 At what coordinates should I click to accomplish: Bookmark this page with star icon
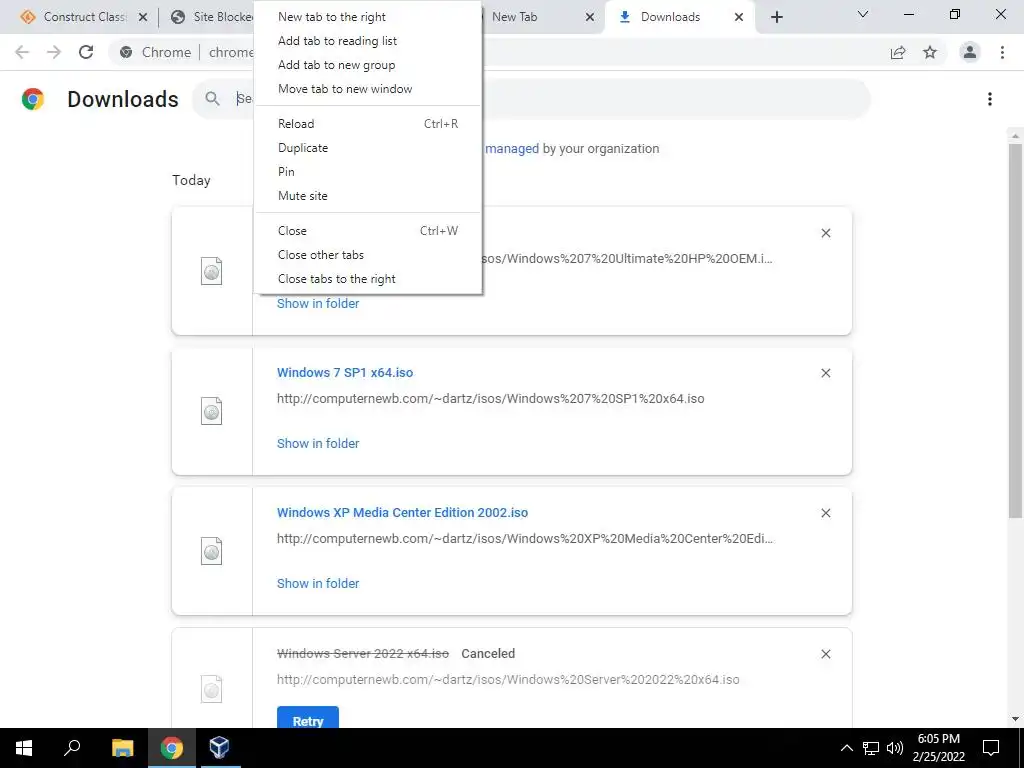pos(930,52)
